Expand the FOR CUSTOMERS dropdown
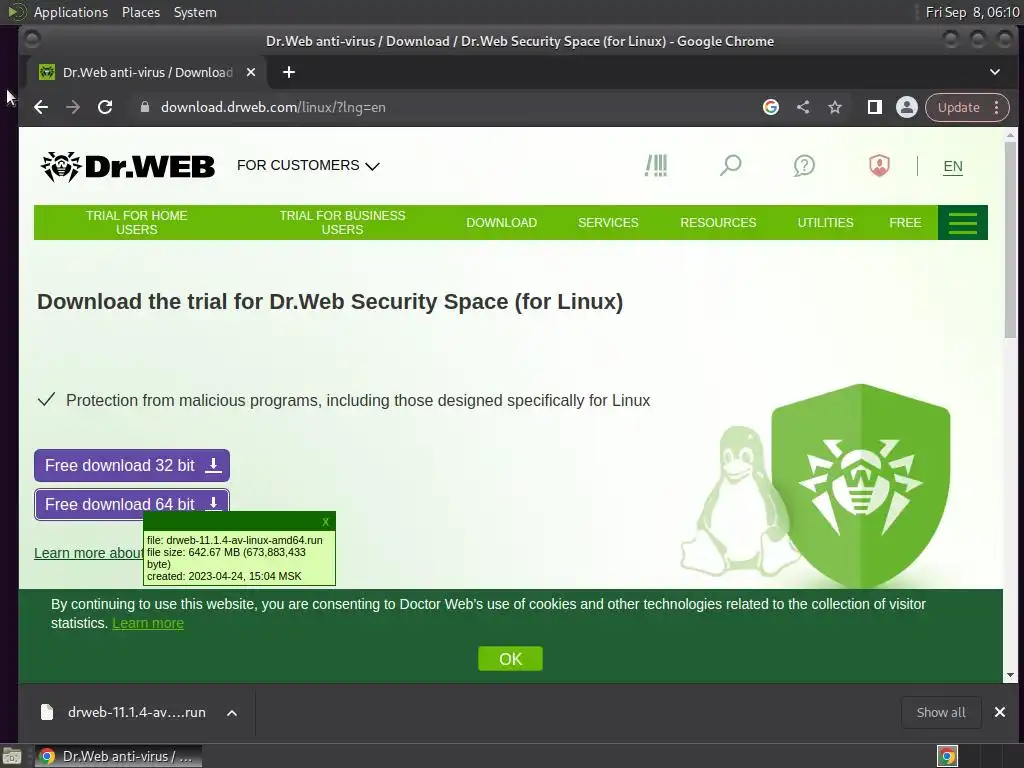 pyautogui.click(x=308, y=165)
